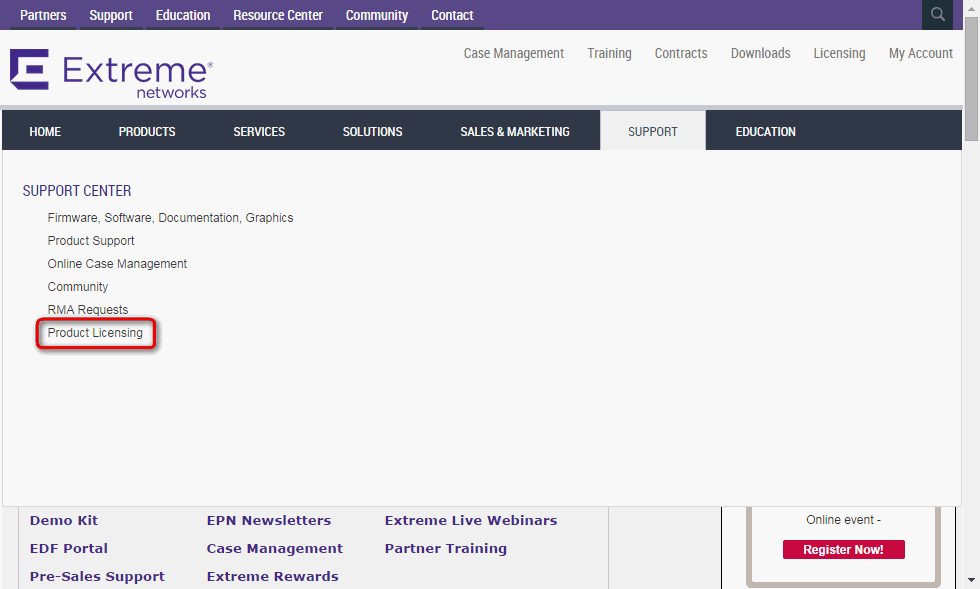Screen dimensions: 980x589
Task: Open Resource Center in top bar
Action: pos(278,15)
